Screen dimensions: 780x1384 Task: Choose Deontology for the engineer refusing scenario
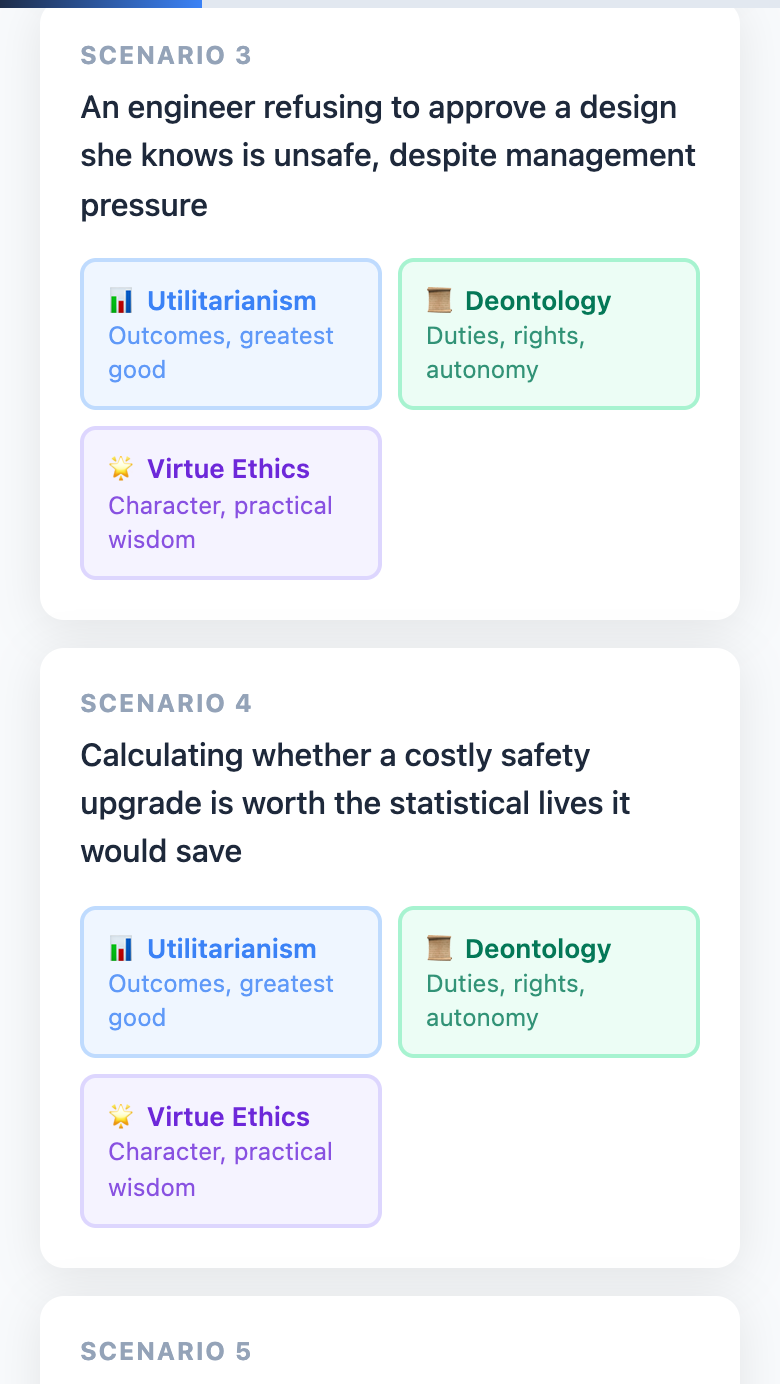(x=549, y=334)
